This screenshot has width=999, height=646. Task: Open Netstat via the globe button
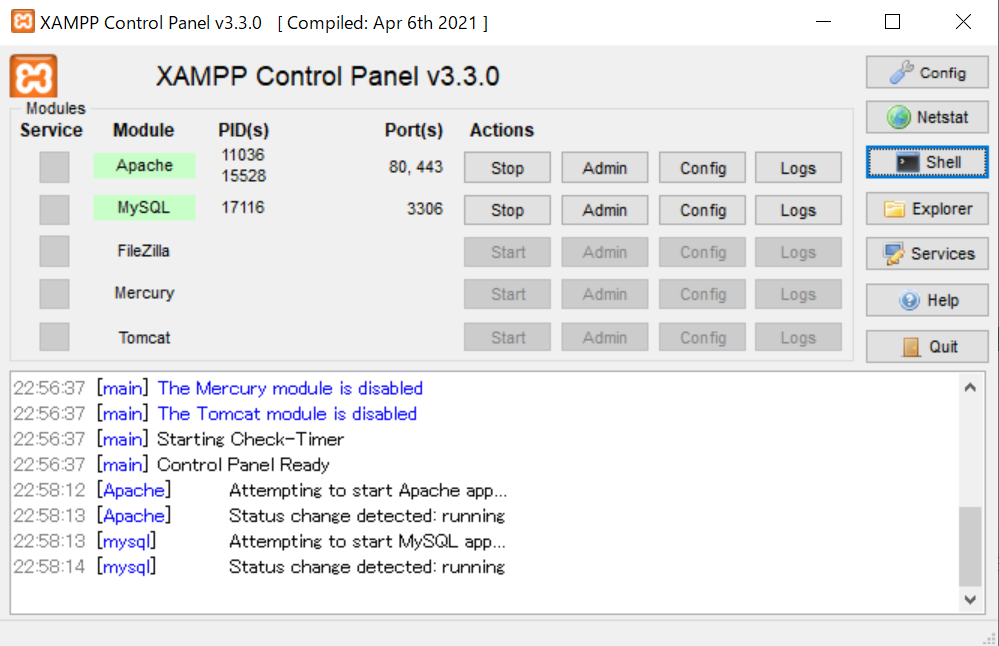click(x=927, y=117)
